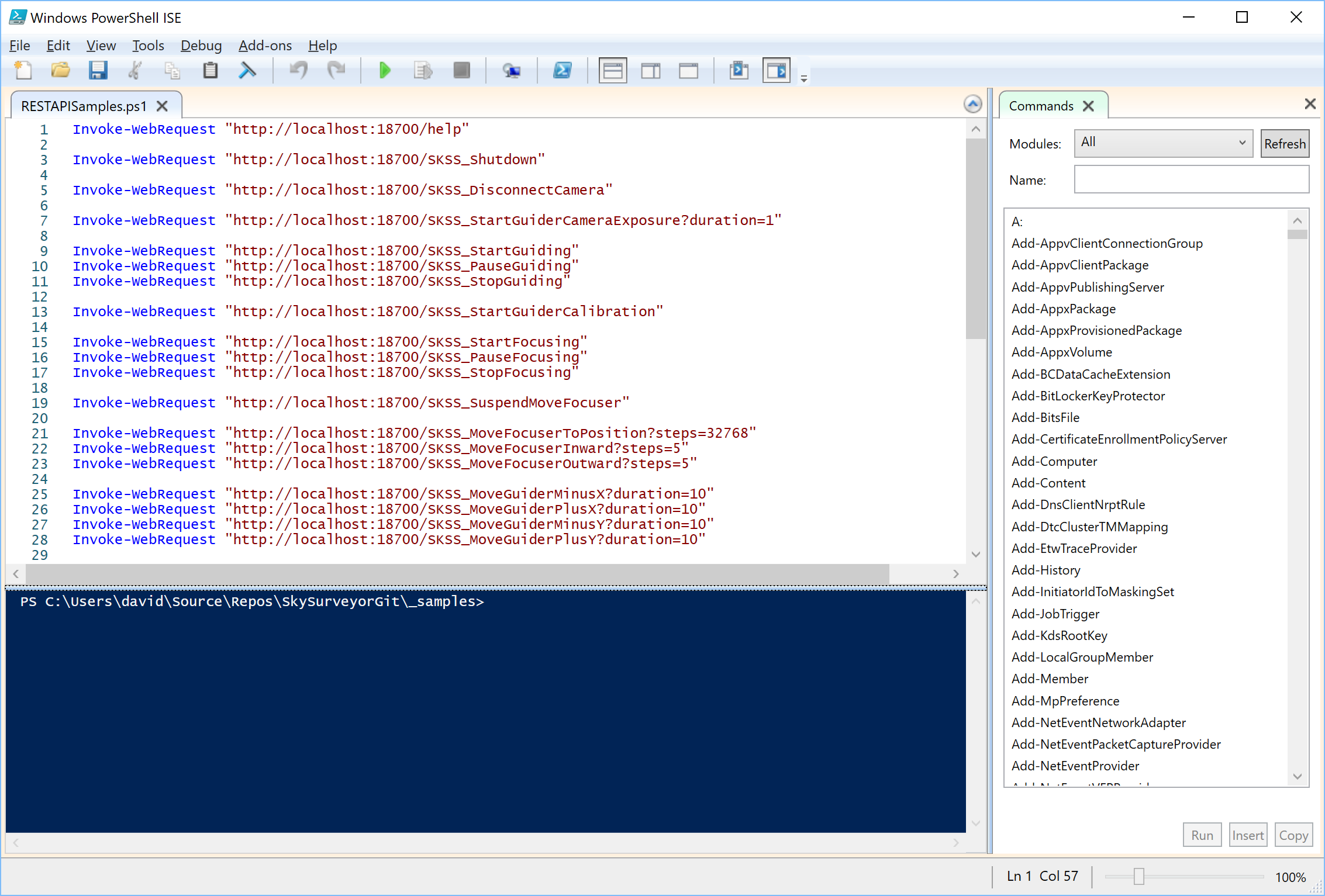The width and height of the screenshot is (1325, 896).
Task: Select Add-JobTrigger command entry
Action: tap(1055, 614)
